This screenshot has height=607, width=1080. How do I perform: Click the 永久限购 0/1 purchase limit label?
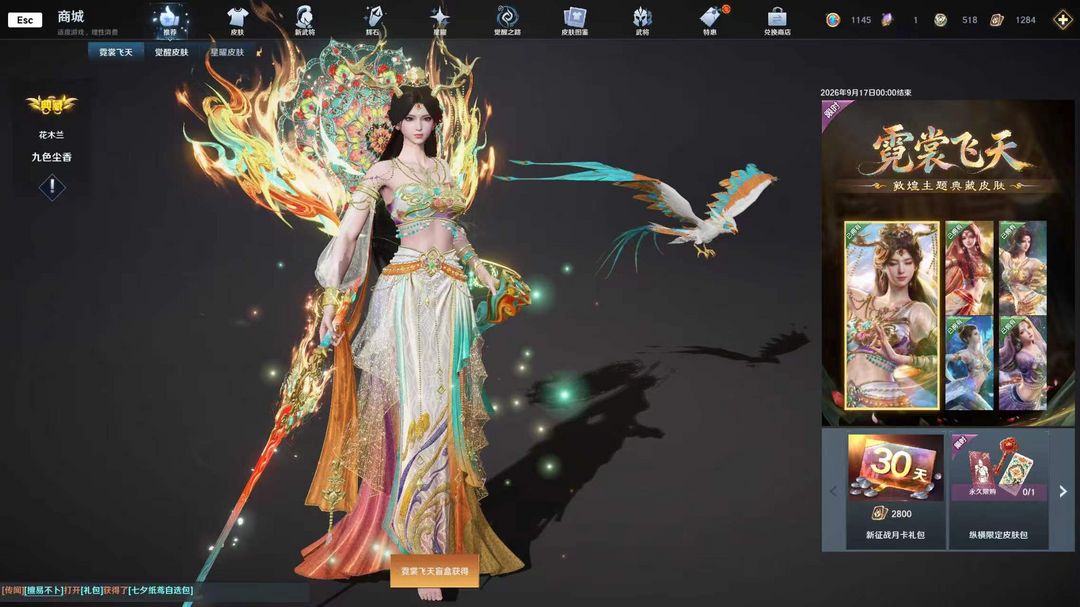coord(998,492)
